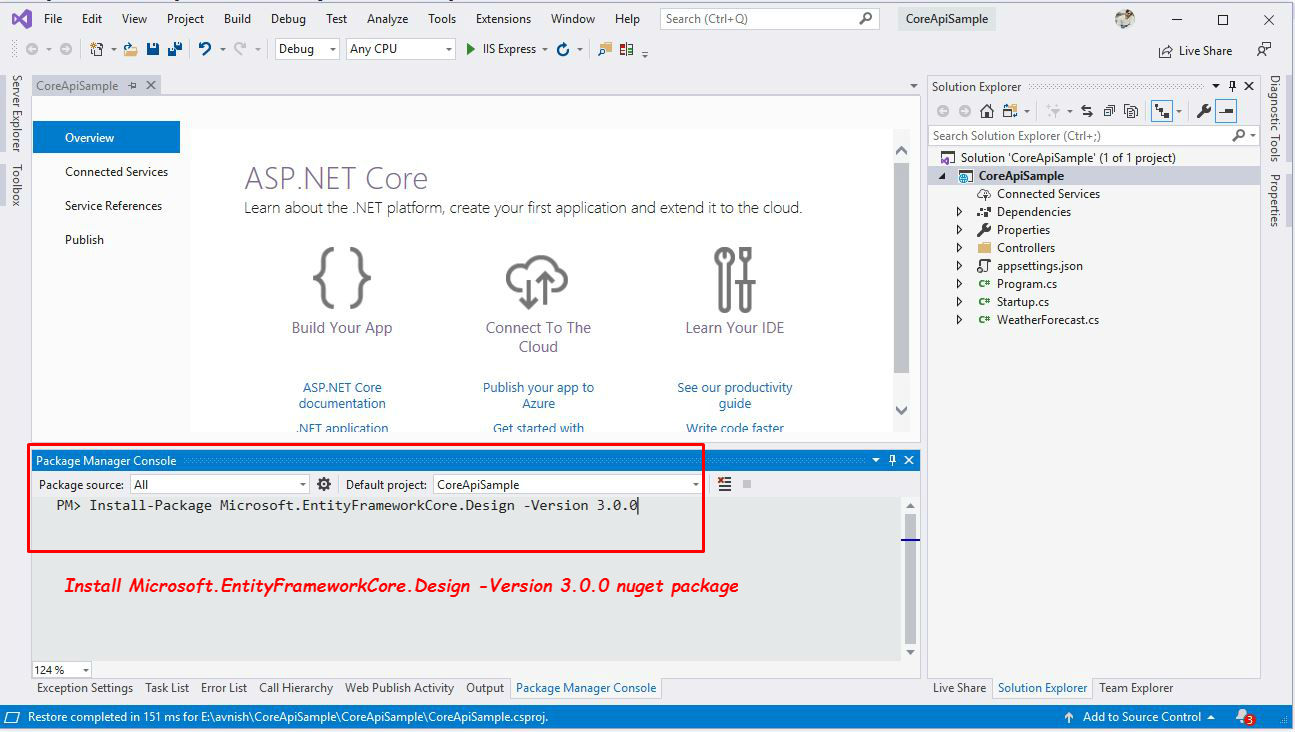Viewport: 1295px width, 732px height.
Task: Open the Server Explorer side tab
Action: pos(16,113)
